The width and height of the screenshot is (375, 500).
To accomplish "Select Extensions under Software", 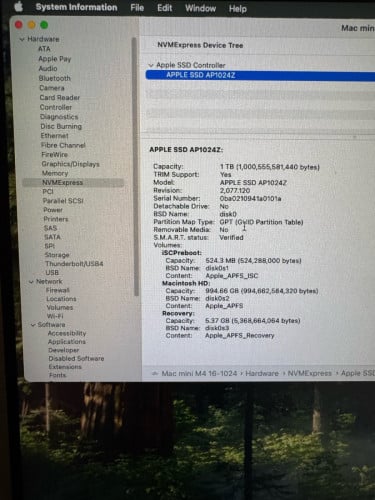I will (x=65, y=367).
